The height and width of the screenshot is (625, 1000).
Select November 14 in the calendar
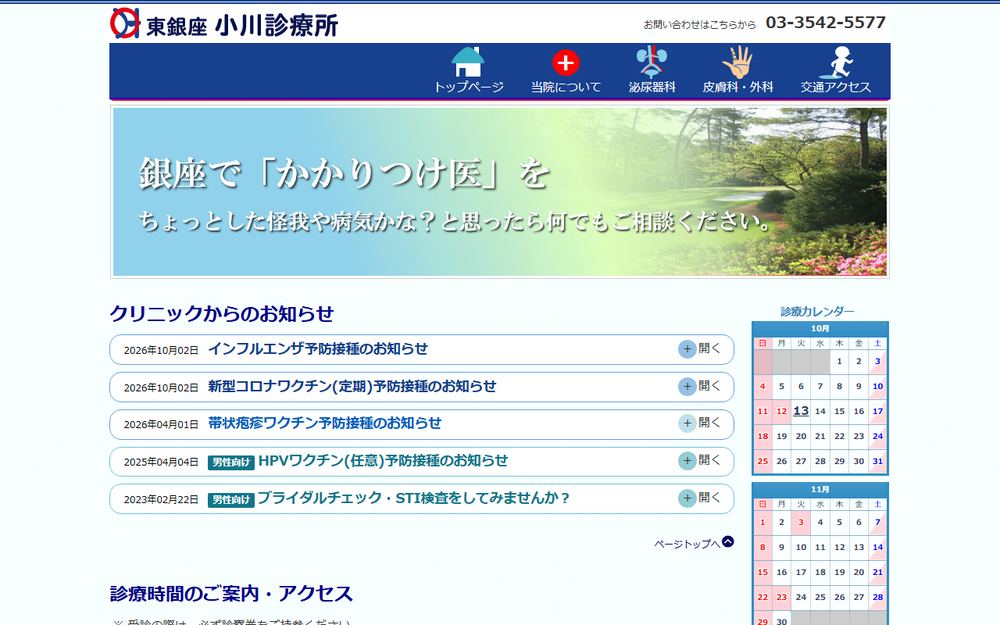[x=878, y=547]
